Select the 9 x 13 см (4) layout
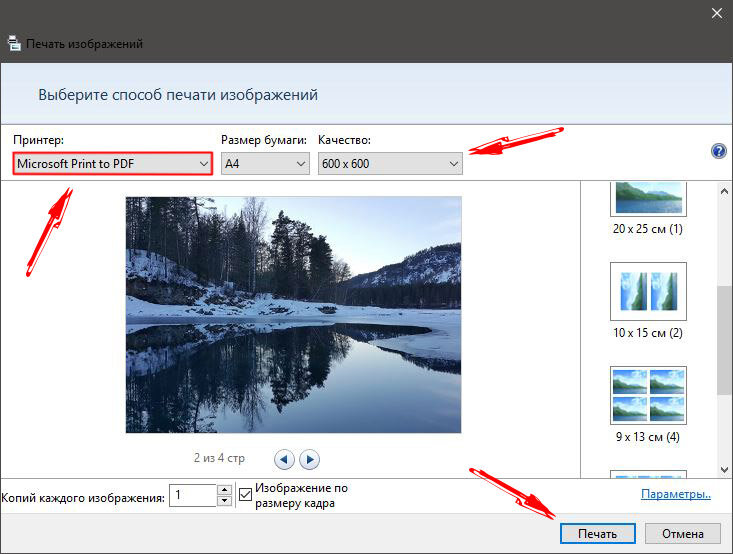 [x=648, y=405]
